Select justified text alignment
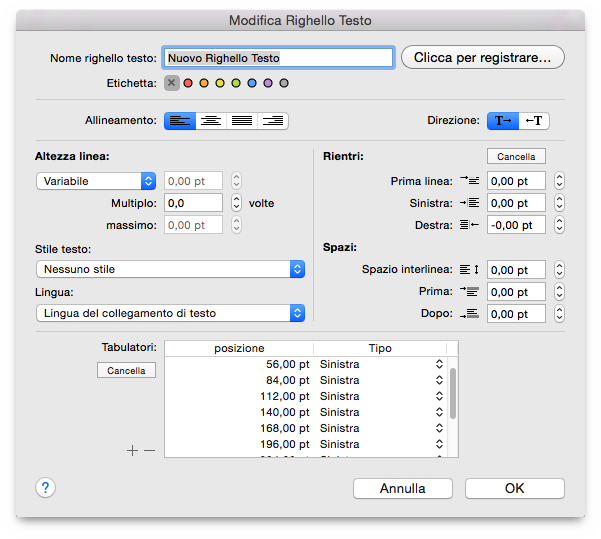The width and height of the screenshot is (601, 539). 242,121
